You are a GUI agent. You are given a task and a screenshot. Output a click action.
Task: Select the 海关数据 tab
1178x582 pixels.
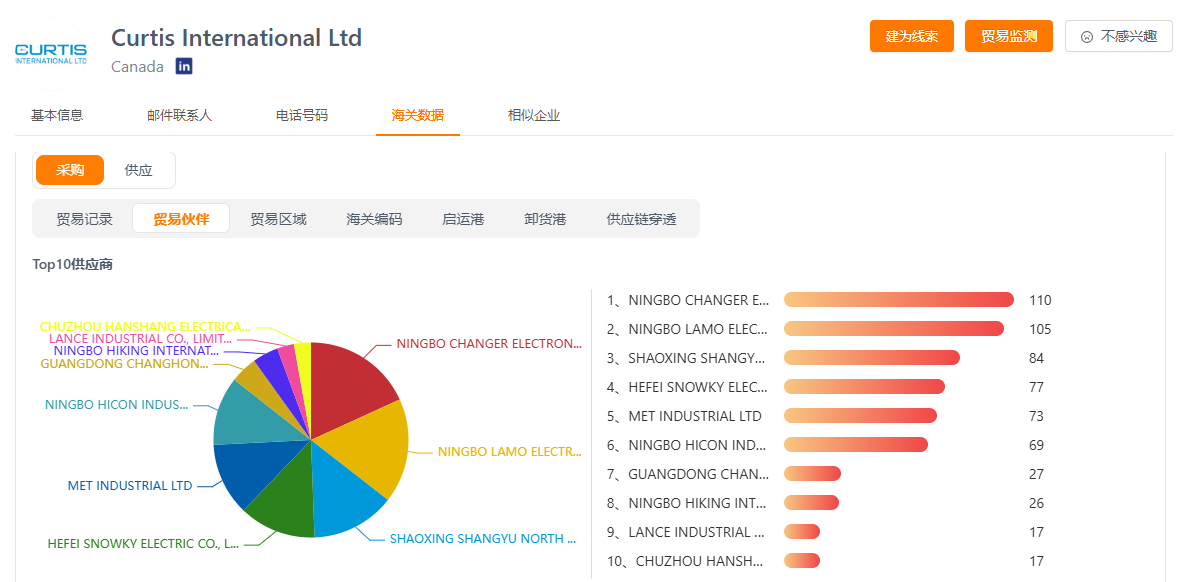point(418,116)
